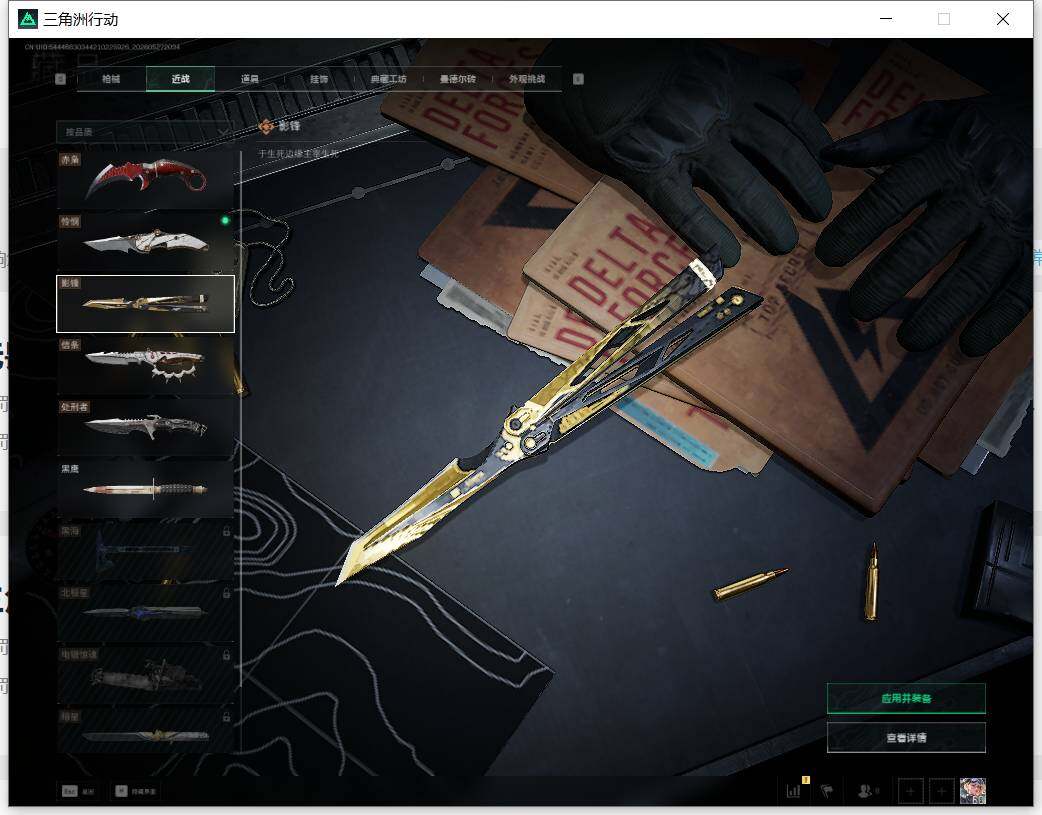
Task: Click the lock icon on the bottom winged dagger
Action: [227, 717]
